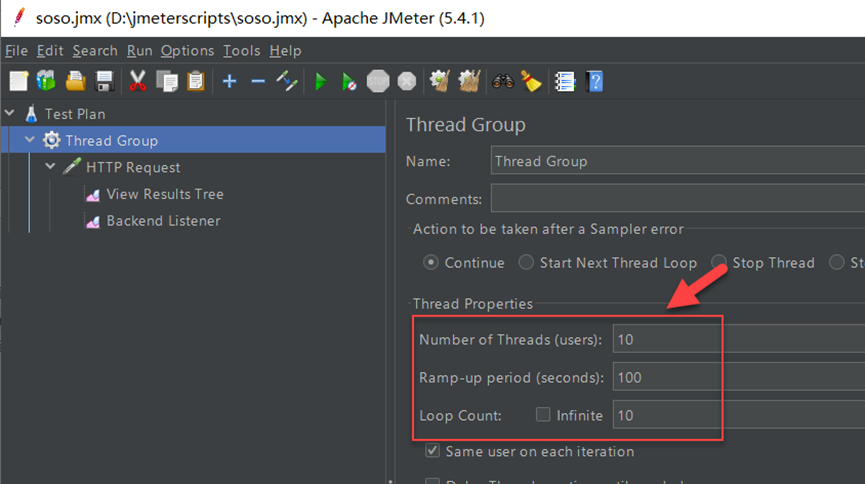
Task: Select the Continue radio button
Action: click(x=431, y=262)
